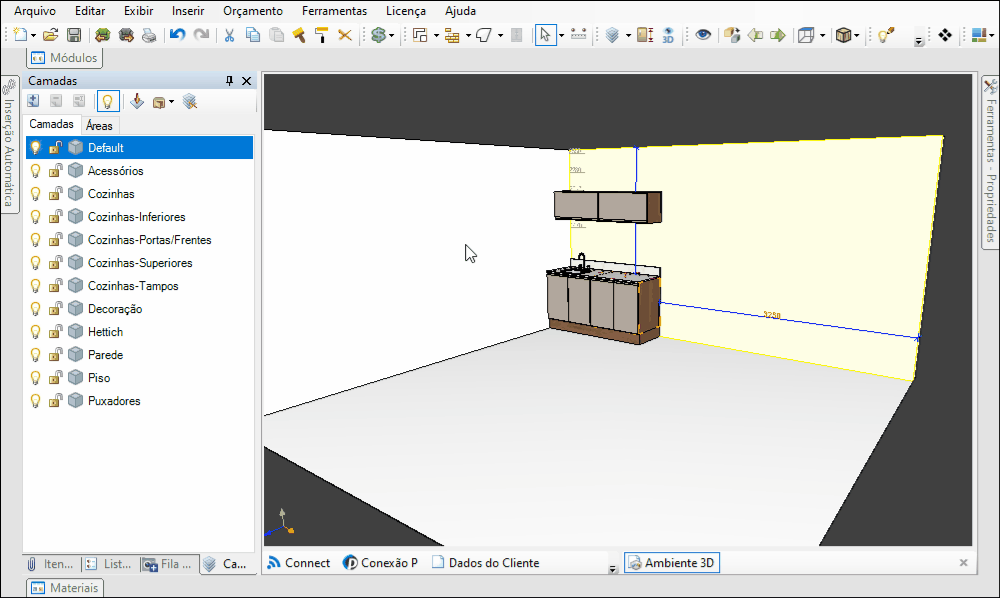Click the measuring ruler tool icon

click(x=578, y=35)
